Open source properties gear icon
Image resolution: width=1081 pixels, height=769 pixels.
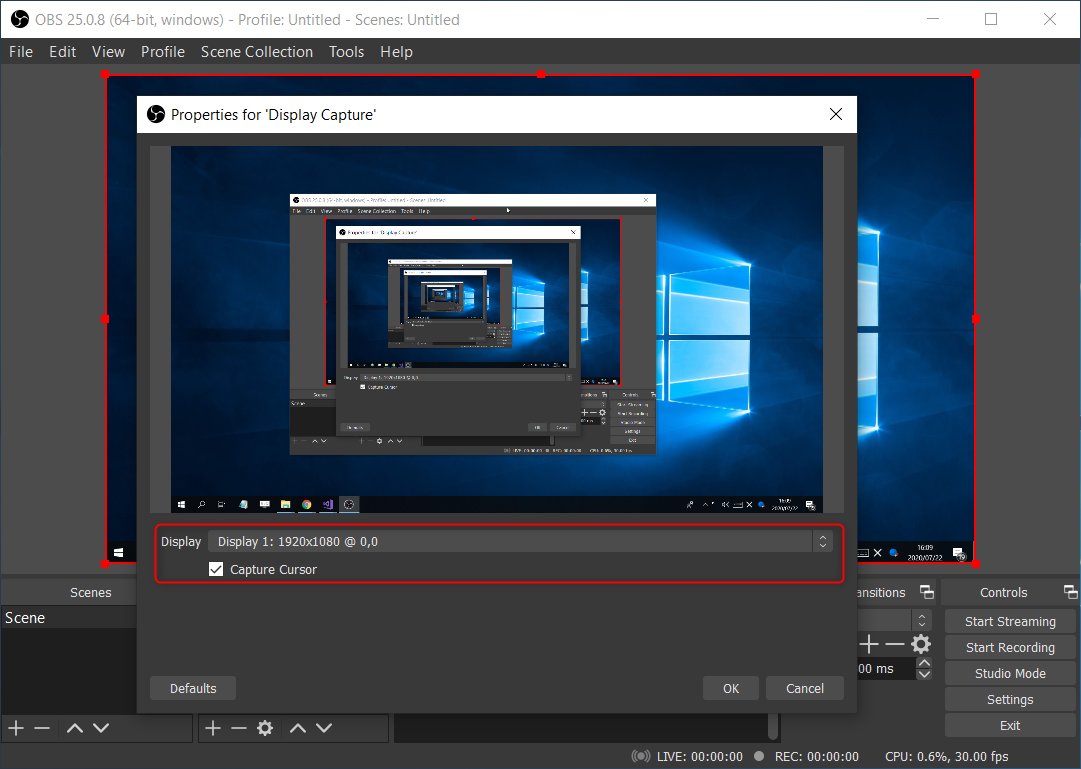[265, 728]
